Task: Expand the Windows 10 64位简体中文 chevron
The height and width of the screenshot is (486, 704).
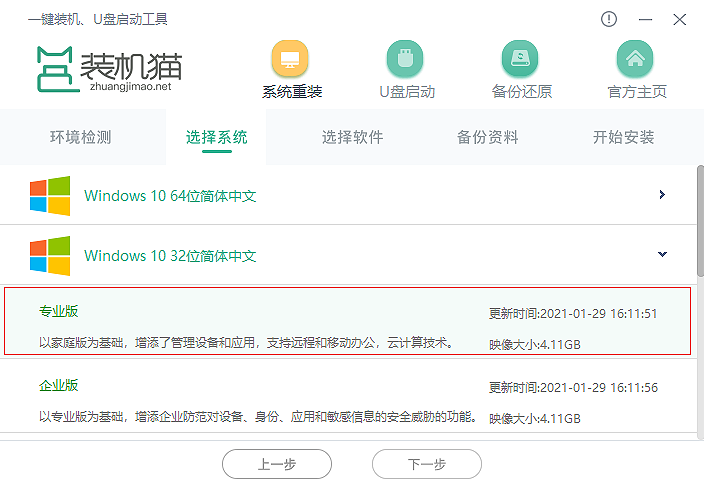Action: (662, 195)
